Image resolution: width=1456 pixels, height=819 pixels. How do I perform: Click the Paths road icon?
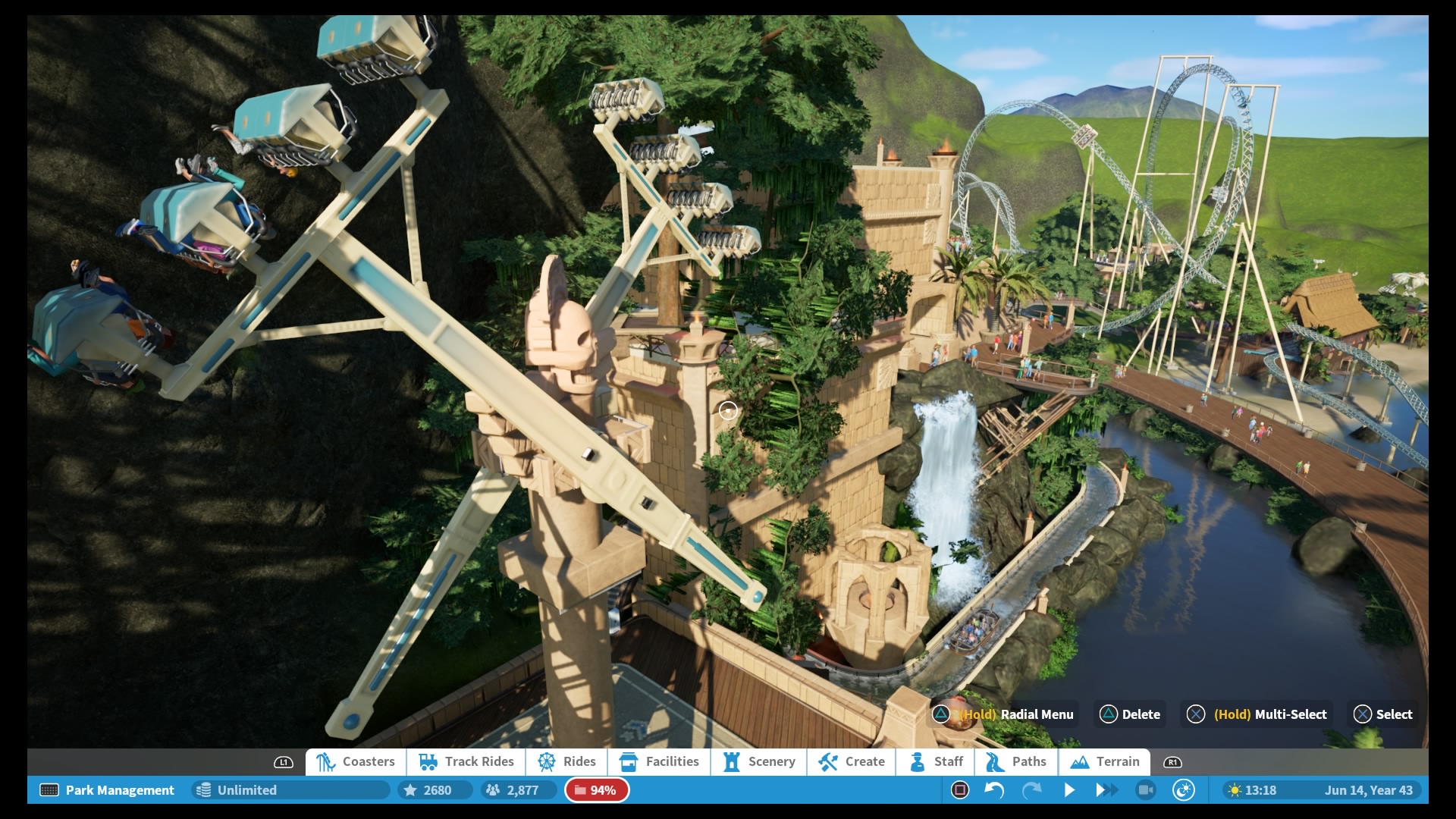[995, 762]
